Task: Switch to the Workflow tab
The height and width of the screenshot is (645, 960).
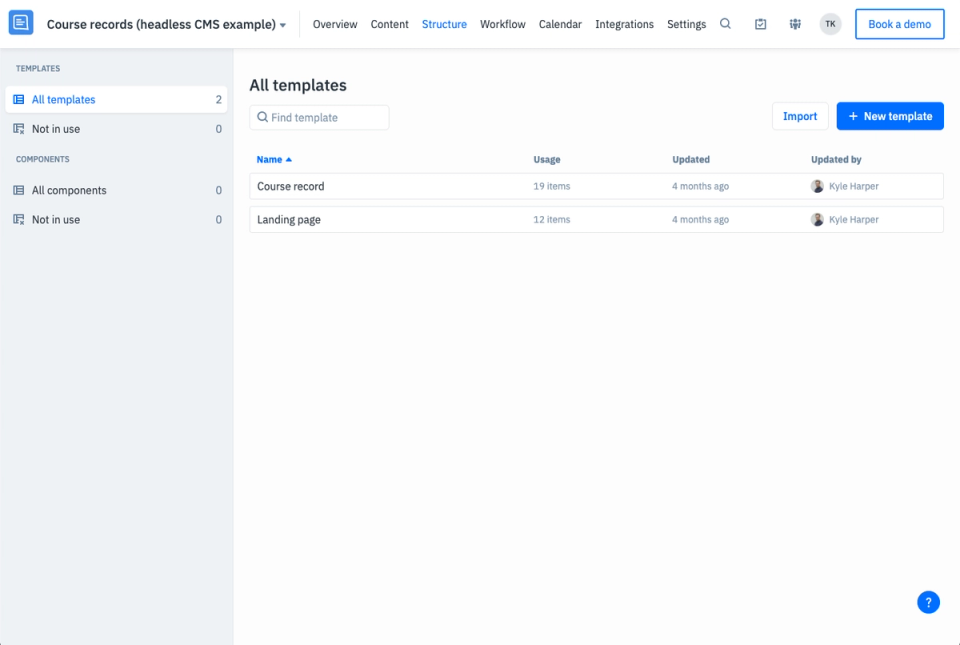Action: pyautogui.click(x=502, y=24)
